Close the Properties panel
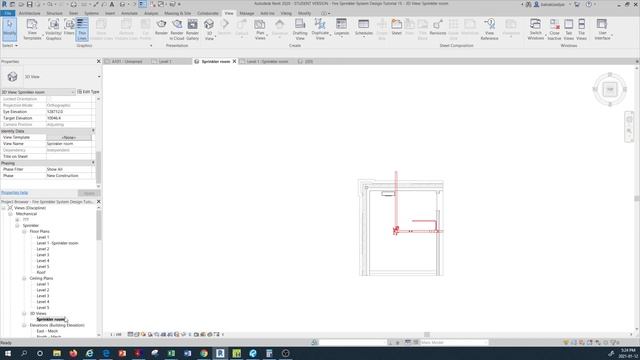Viewport: 640px width, 360px height. tap(98, 61)
